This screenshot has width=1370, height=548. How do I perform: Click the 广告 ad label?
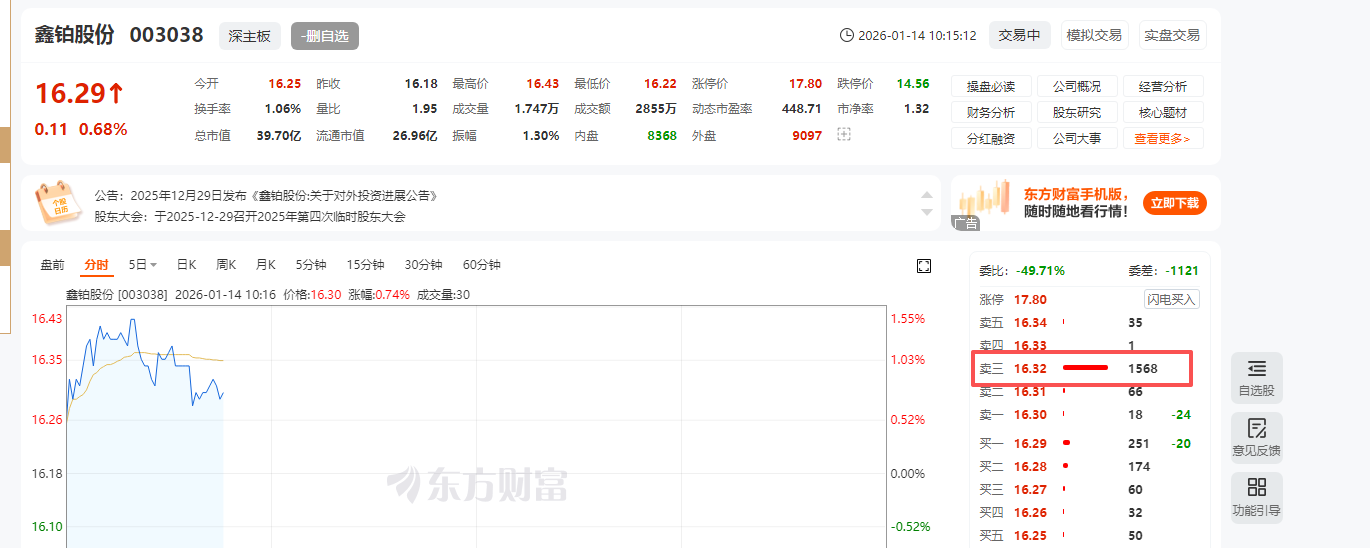pos(966,224)
